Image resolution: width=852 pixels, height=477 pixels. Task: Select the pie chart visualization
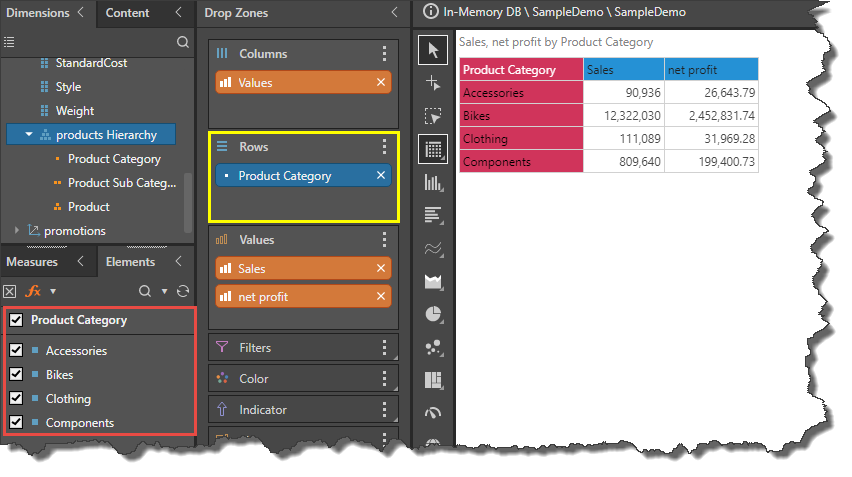[x=433, y=314]
